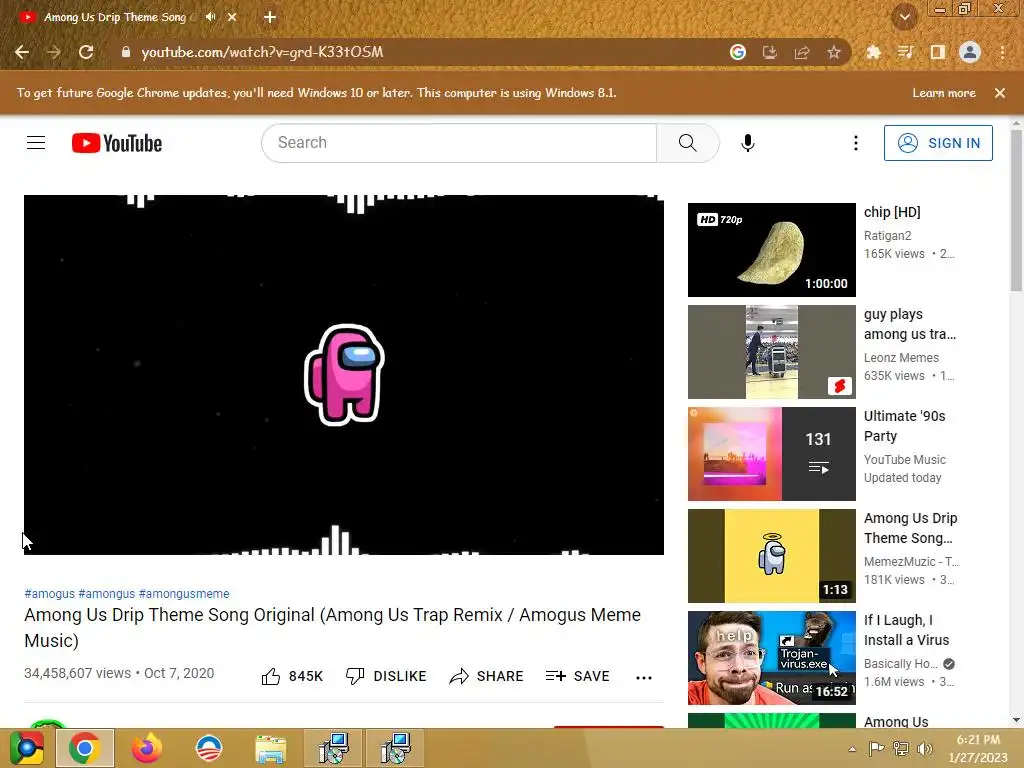
Task: Open the Chrome three-dot menu
Action: click(1002, 52)
